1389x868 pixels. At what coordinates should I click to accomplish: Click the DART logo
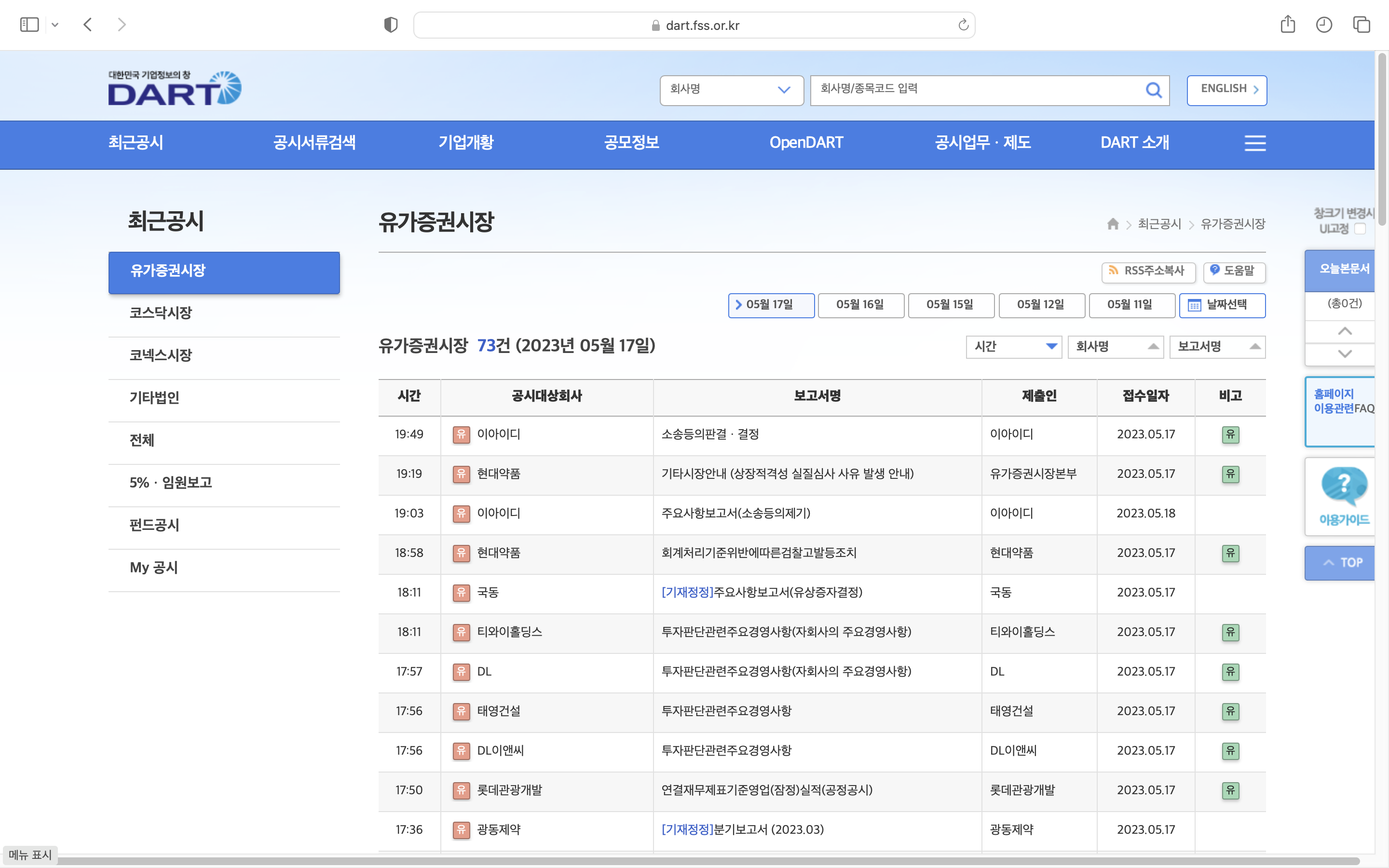tap(175, 88)
